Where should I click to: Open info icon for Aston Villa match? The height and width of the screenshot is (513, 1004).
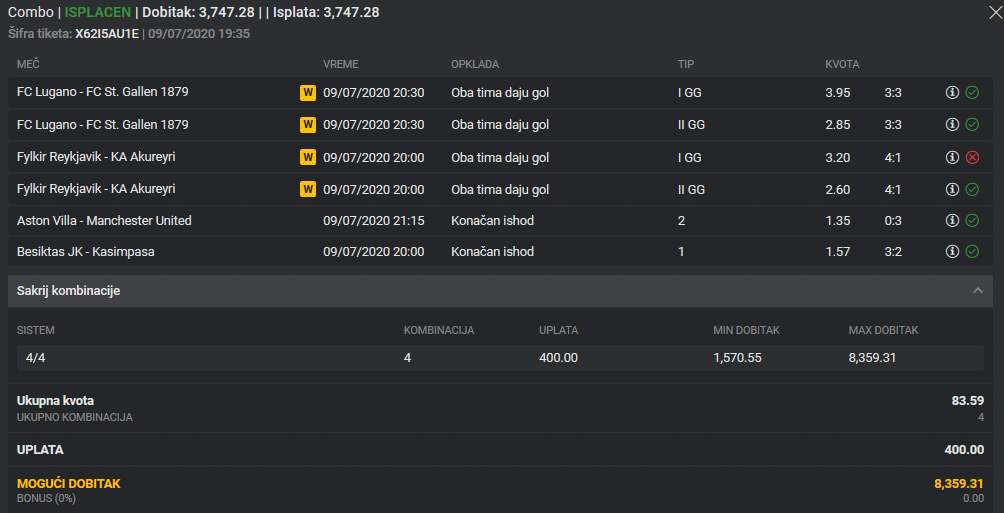952,220
